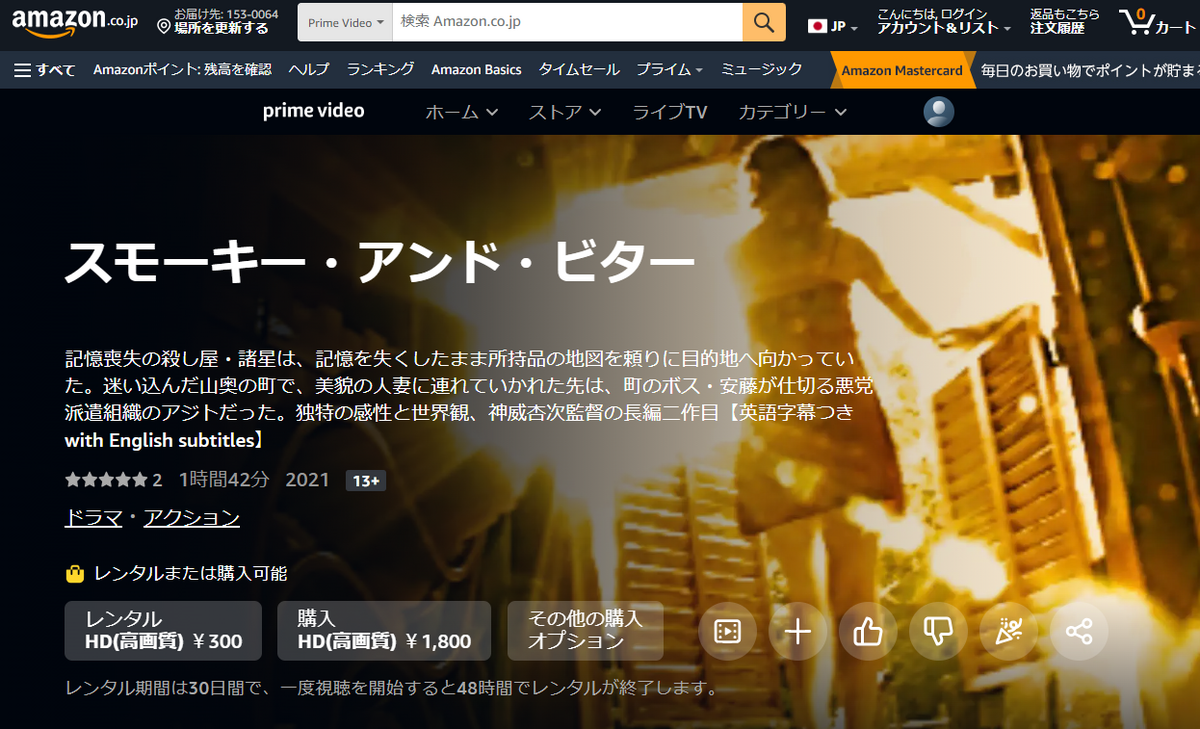Image resolution: width=1200 pixels, height=729 pixels.
Task: Click Amazonポイント: 残高を確認 link
Action: (182, 70)
